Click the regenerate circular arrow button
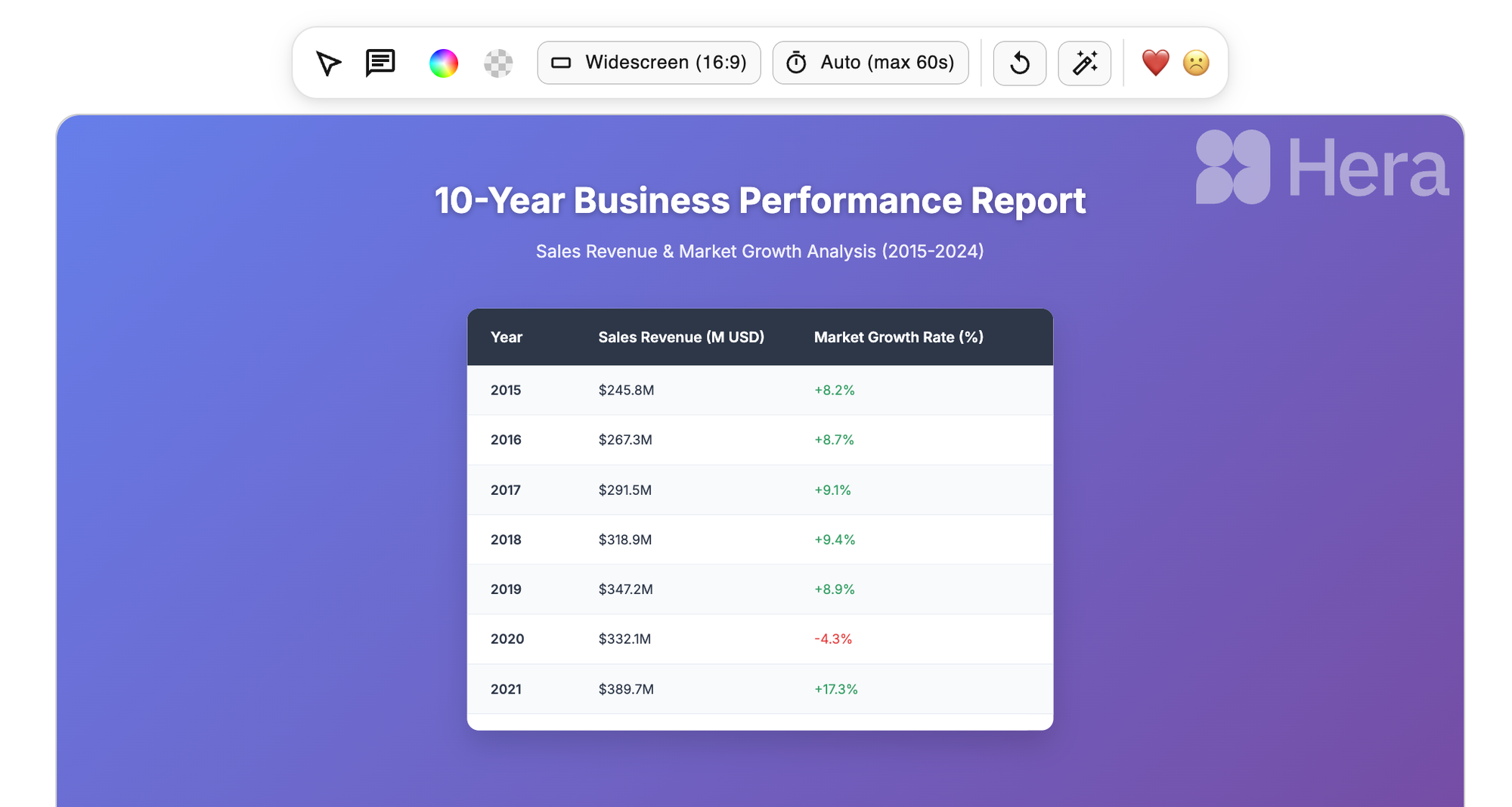 [1019, 63]
